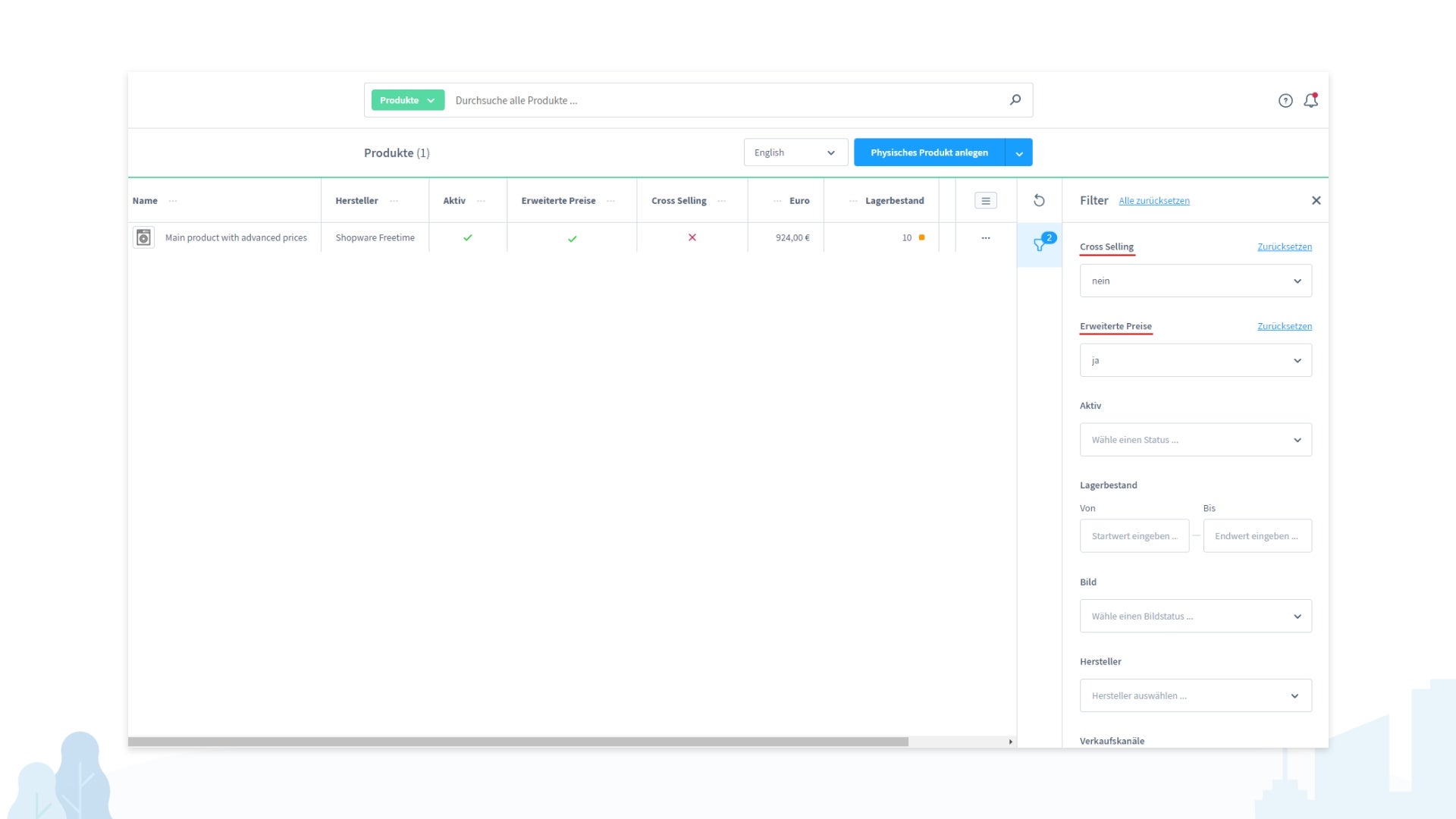Open the help icon

click(x=1285, y=100)
